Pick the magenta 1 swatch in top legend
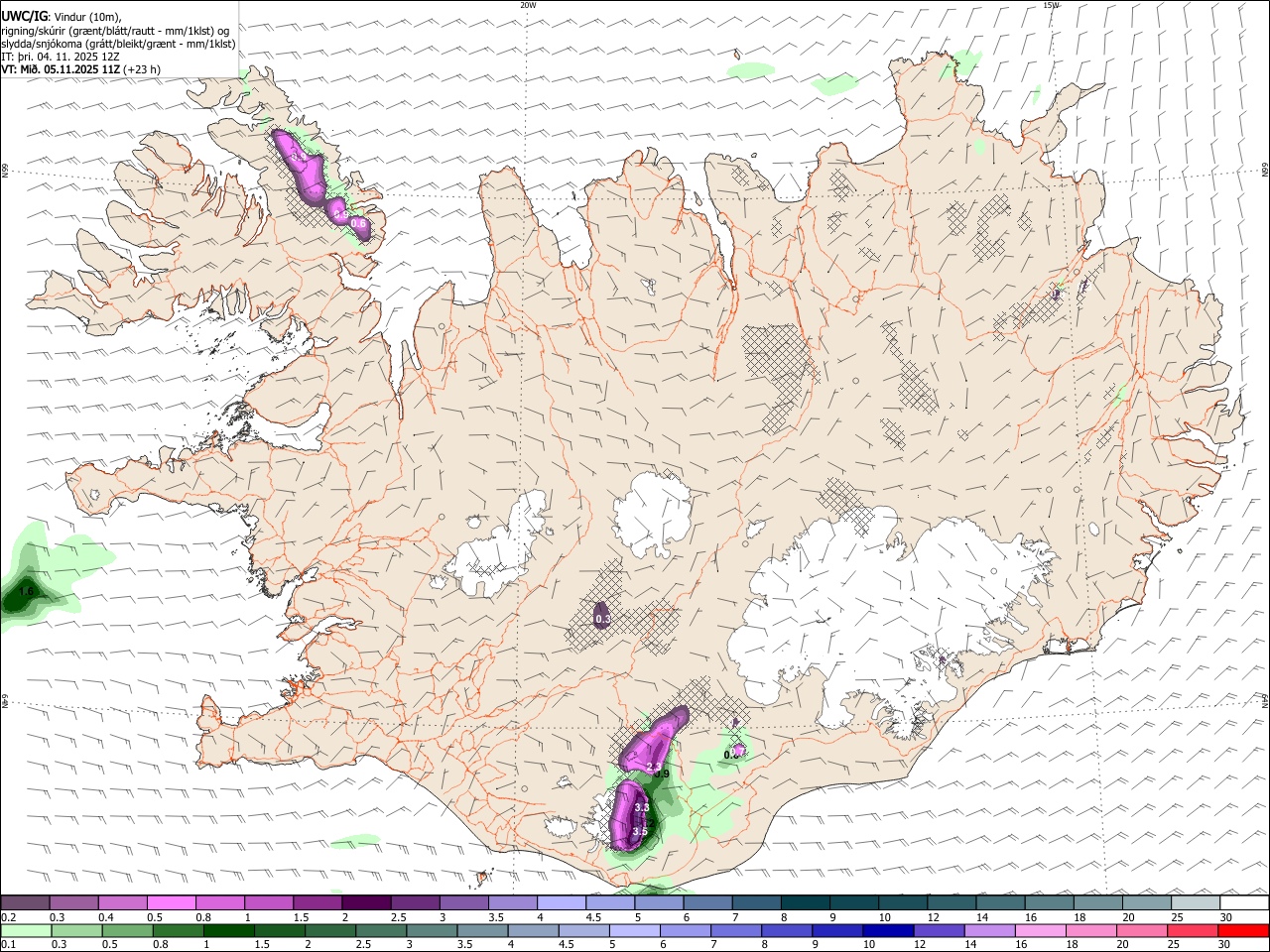1270x952 pixels. click(268, 903)
